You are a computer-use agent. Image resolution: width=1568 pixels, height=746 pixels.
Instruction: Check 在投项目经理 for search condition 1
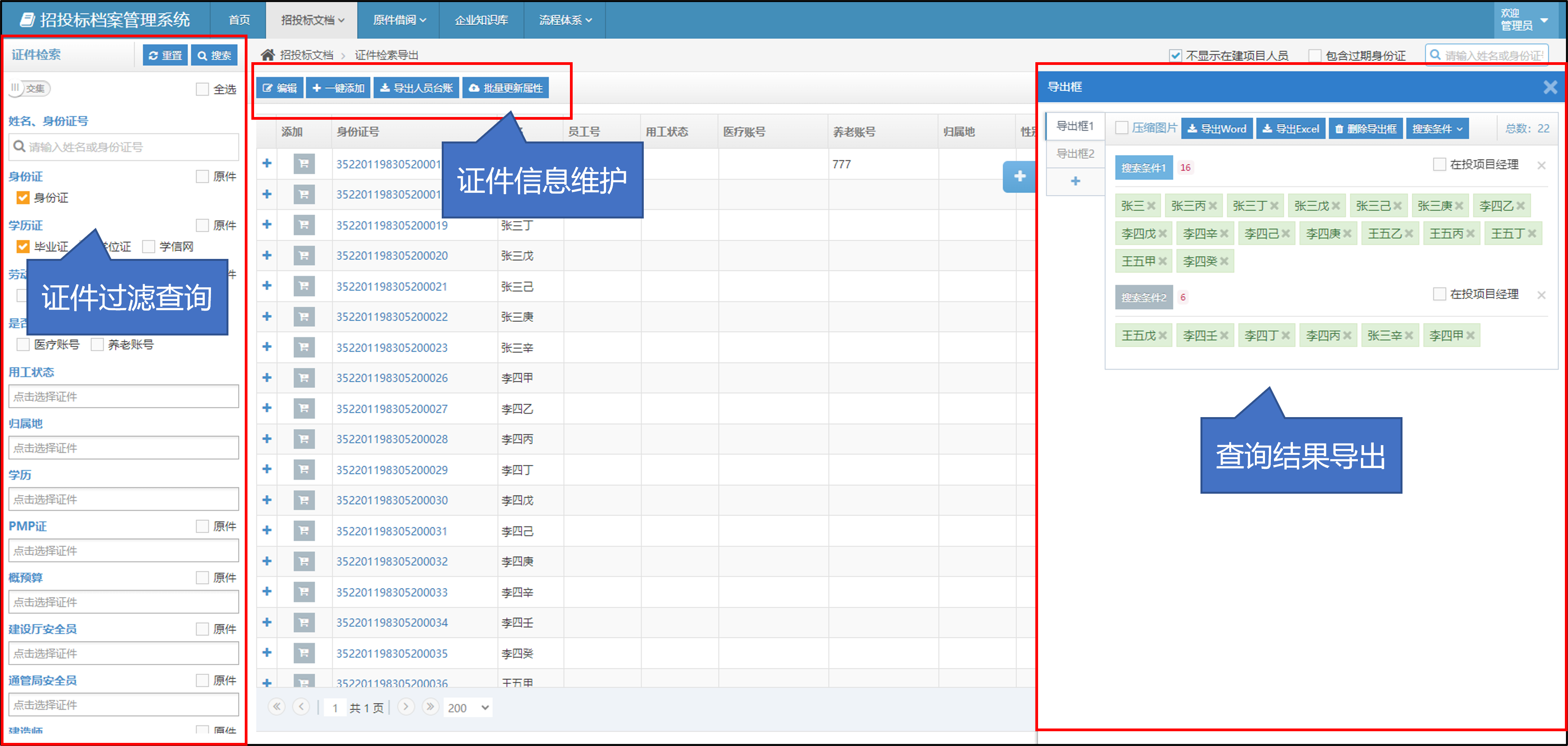1439,164
